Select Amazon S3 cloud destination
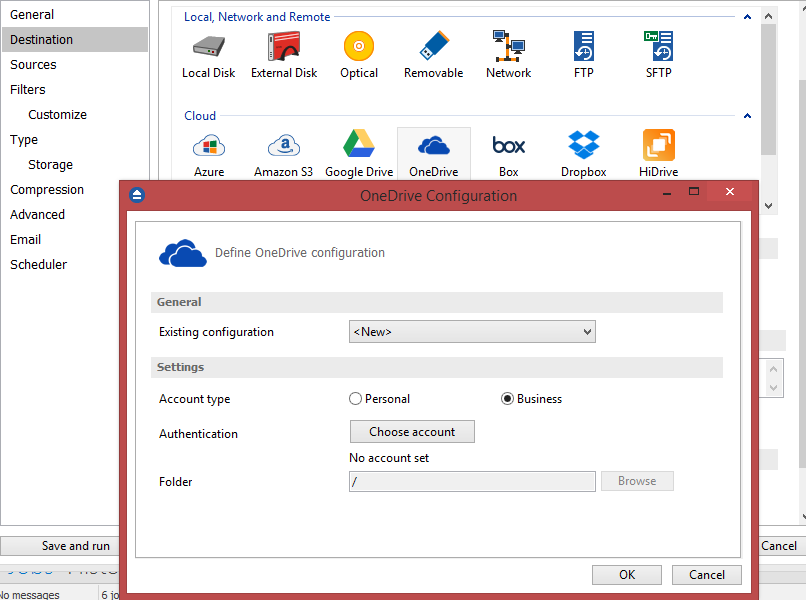Viewport: 806px width, 600px height. pos(284,154)
